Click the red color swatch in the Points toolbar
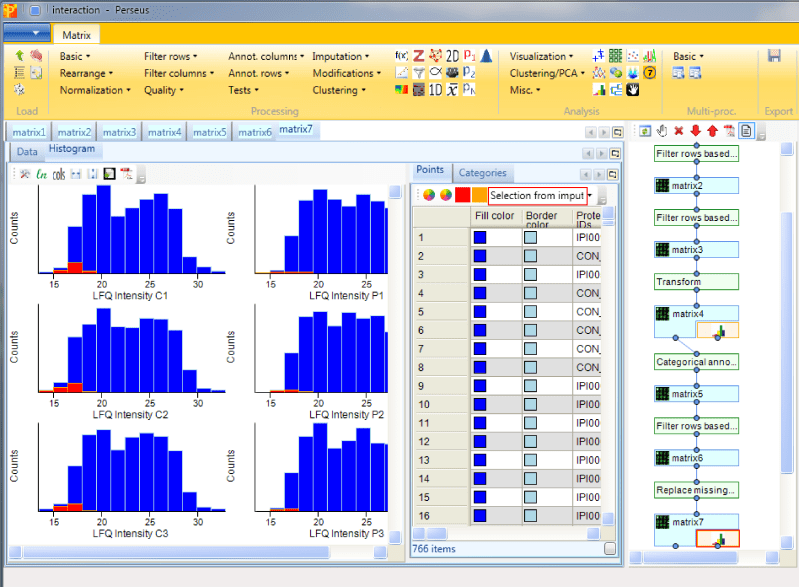 [x=462, y=195]
